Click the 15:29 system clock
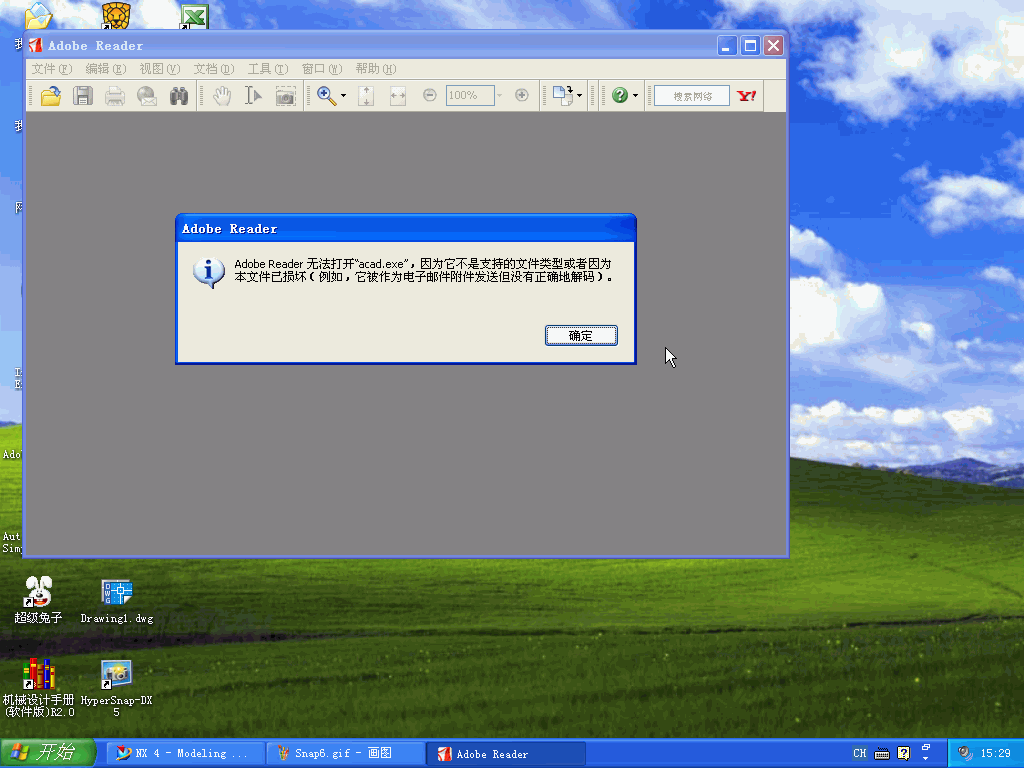Screen dimensions: 1024x768 pos(996,754)
